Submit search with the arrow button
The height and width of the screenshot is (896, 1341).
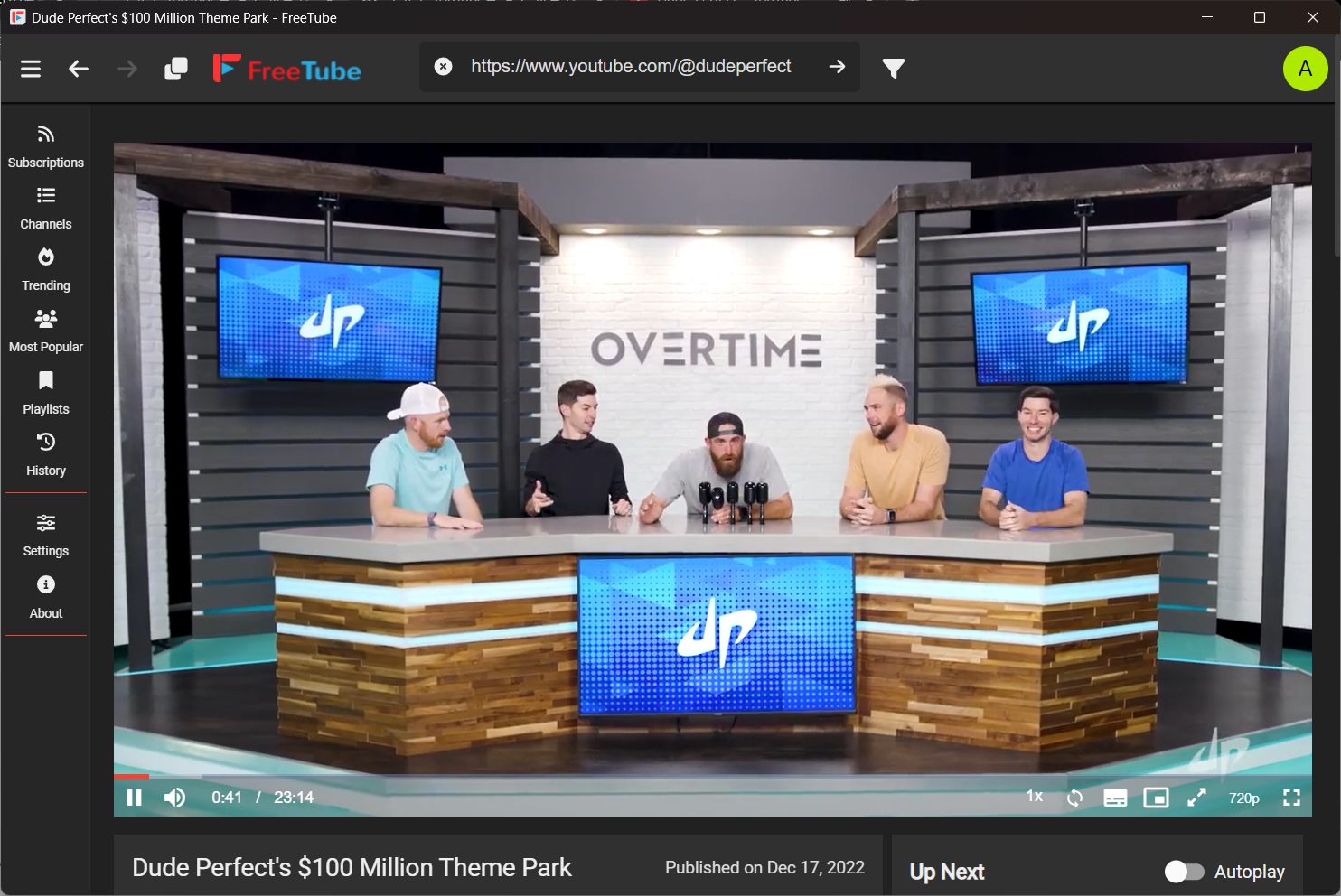[838, 66]
